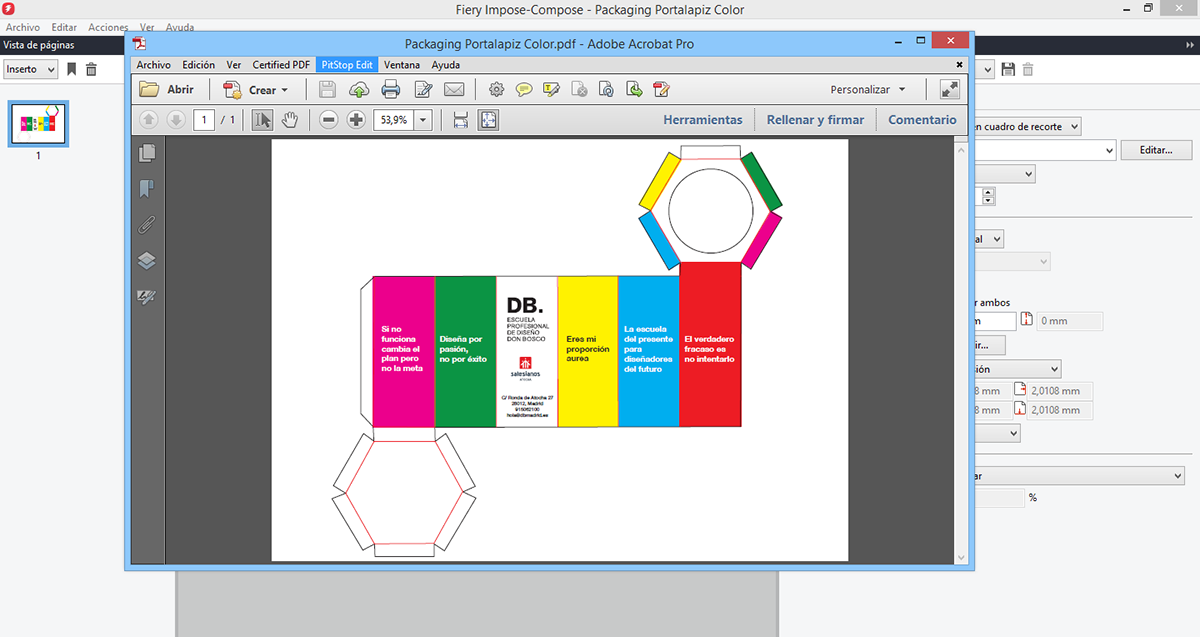
Task: Select the Hand pan tool
Action: (x=290, y=120)
